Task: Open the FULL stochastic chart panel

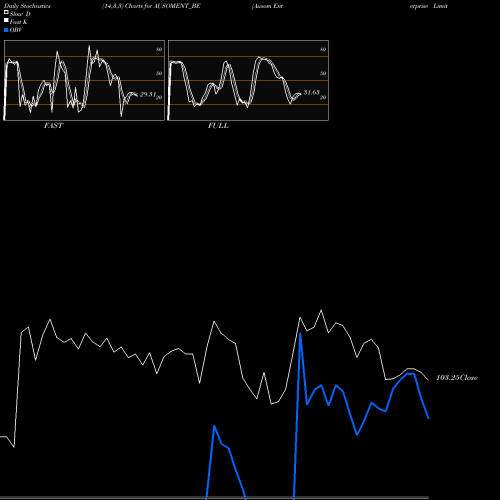Action: coord(248,80)
